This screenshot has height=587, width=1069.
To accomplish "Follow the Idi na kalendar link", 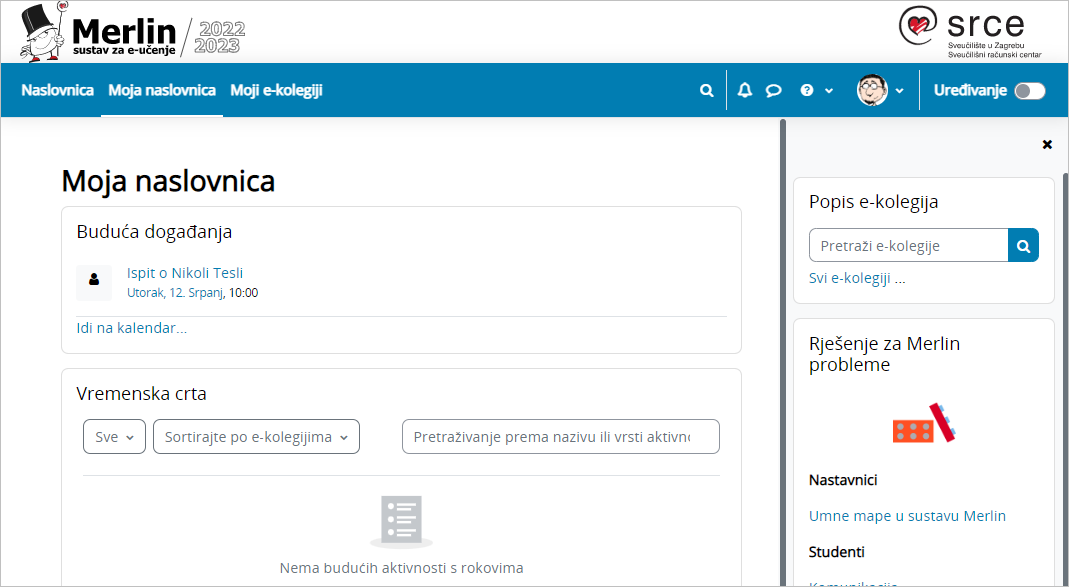I will (132, 328).
